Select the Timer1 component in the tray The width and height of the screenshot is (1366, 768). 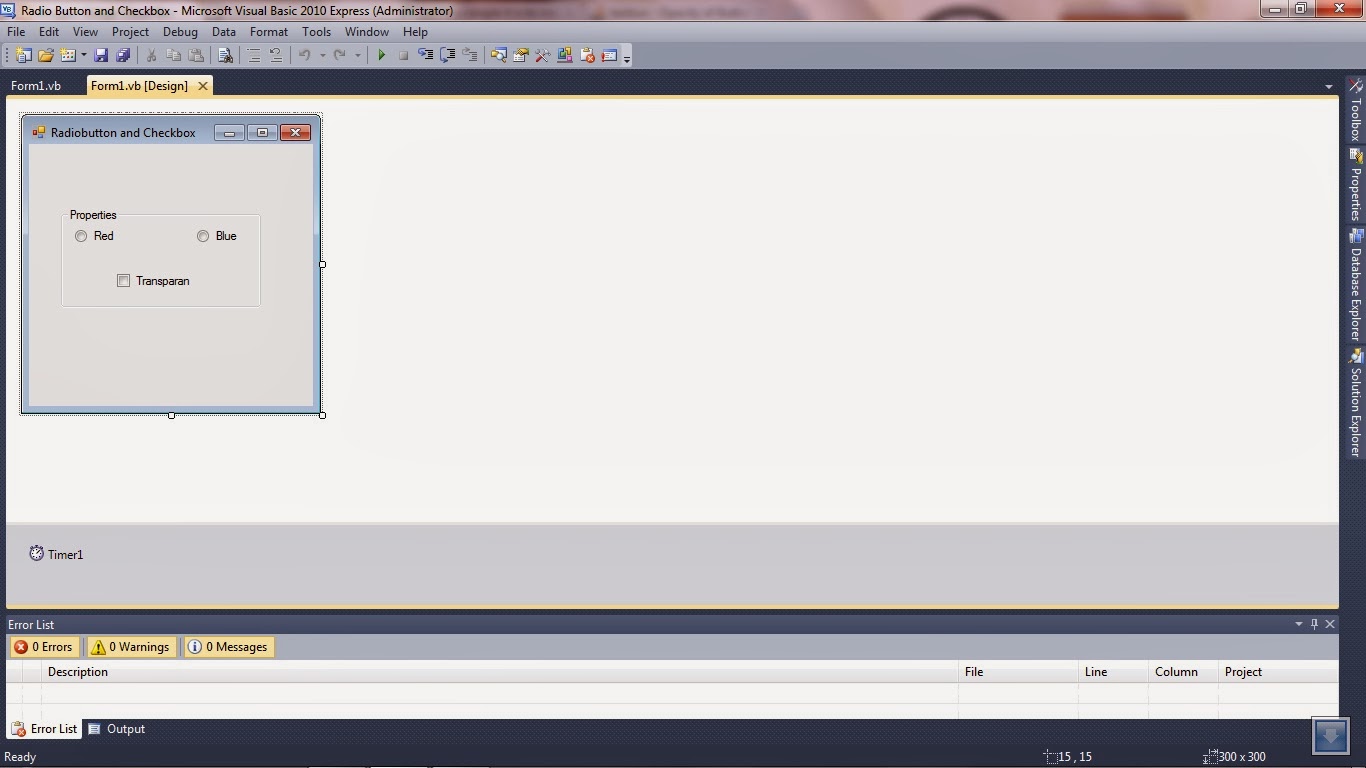coord(56,554)
